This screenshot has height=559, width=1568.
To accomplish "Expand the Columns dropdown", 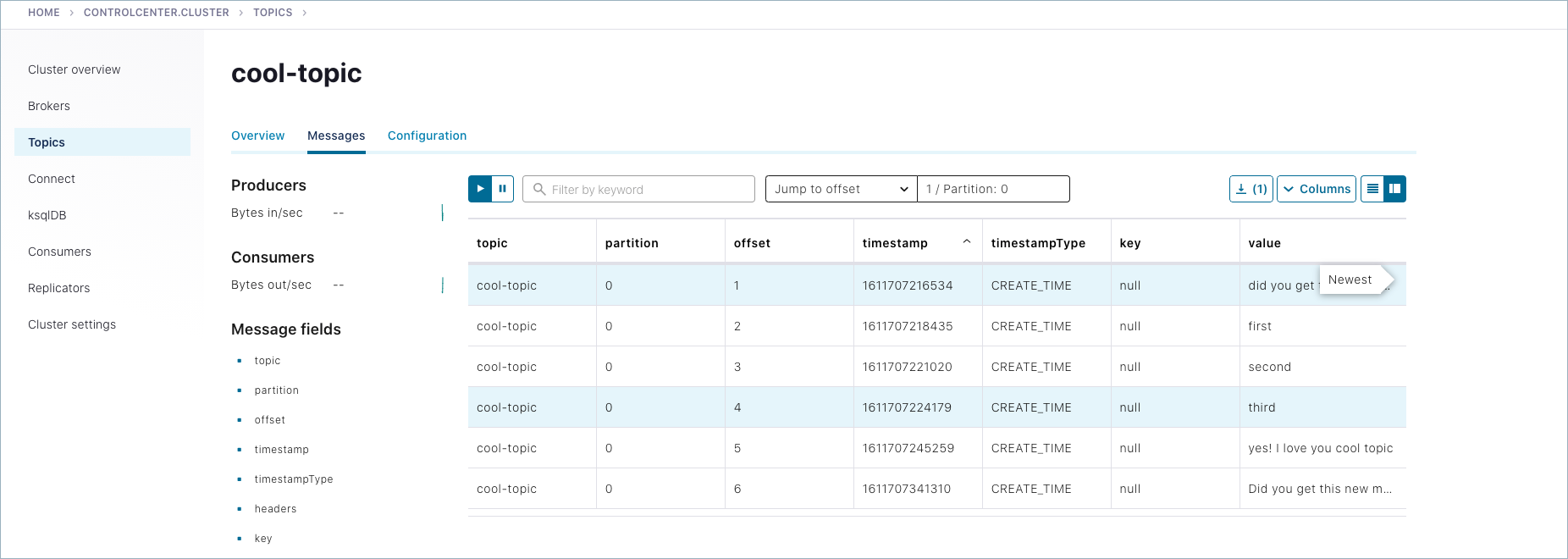I will coord(1316,189).
